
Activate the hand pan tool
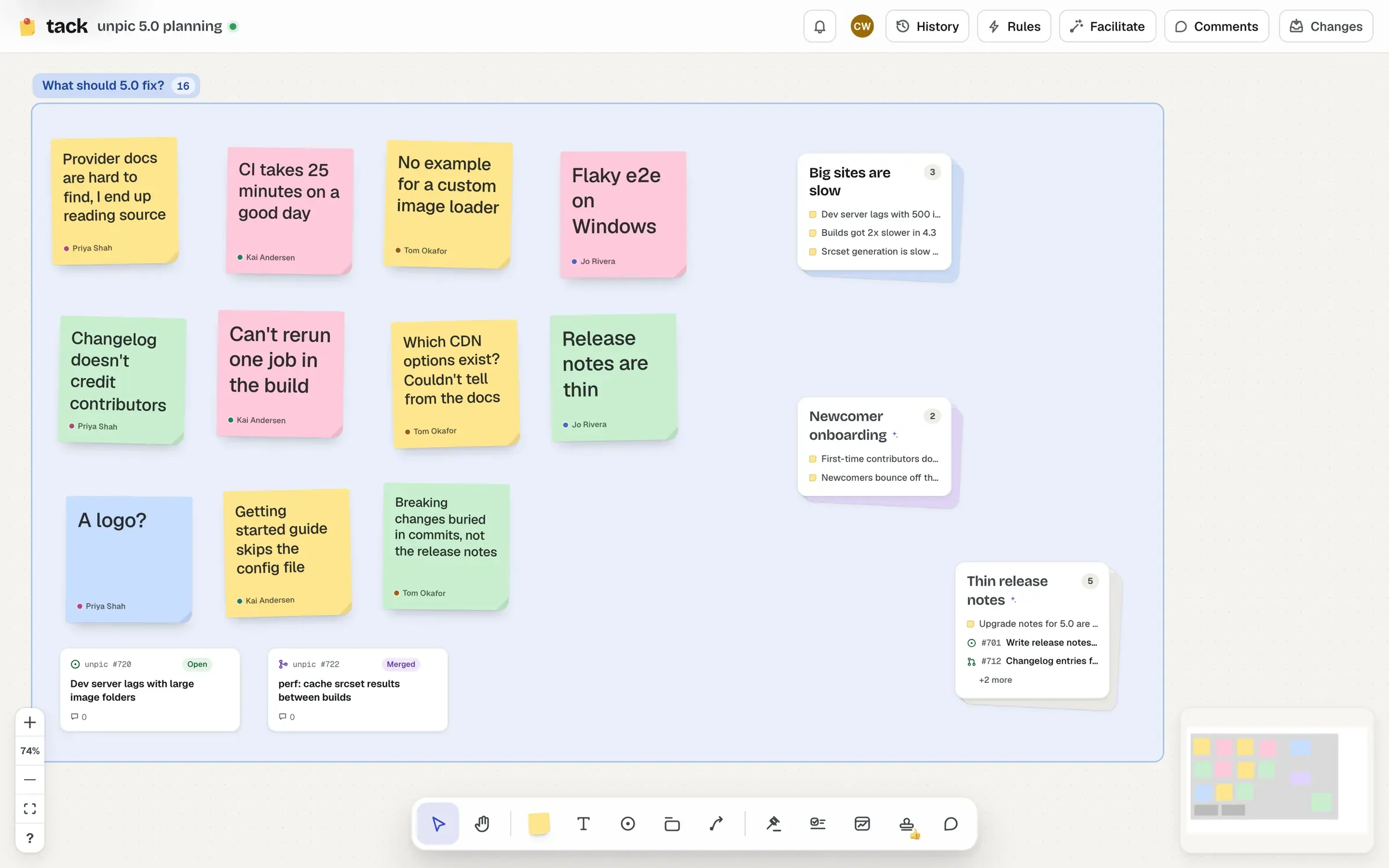(482, 823)
